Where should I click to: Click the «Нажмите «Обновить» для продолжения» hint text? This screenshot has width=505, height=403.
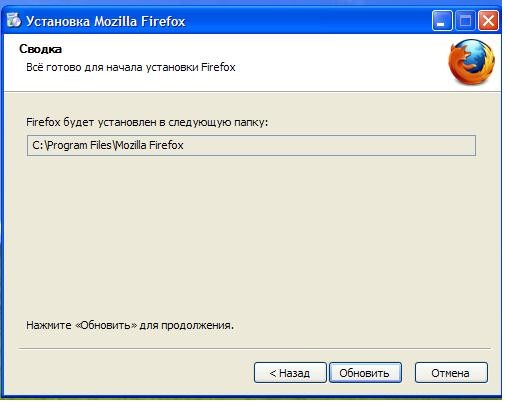pos(130,325)
